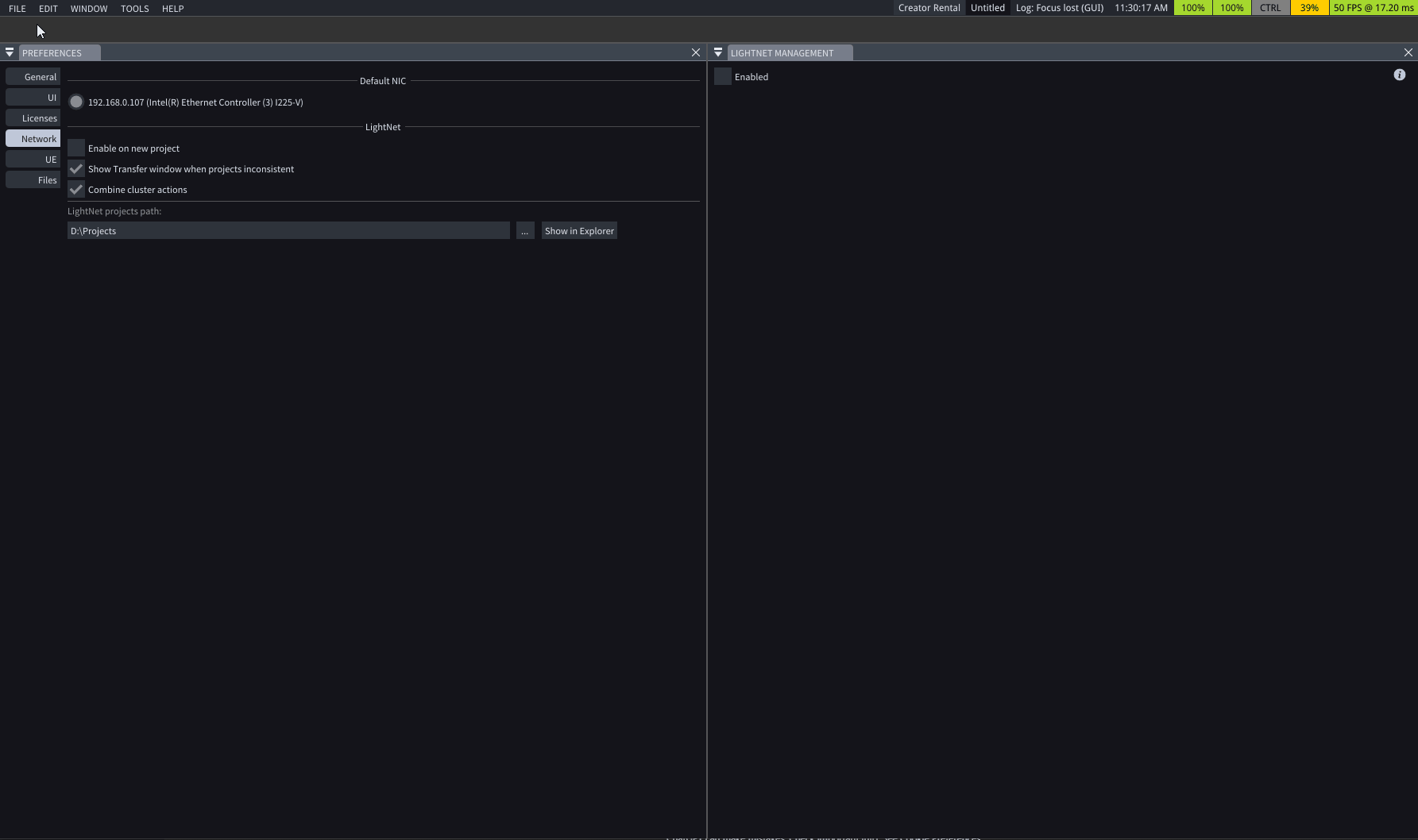This screenshot has height=840, width=1418.
Task: Close the Preferences panel
Action: pyautogui.click(x=696, y=52)
